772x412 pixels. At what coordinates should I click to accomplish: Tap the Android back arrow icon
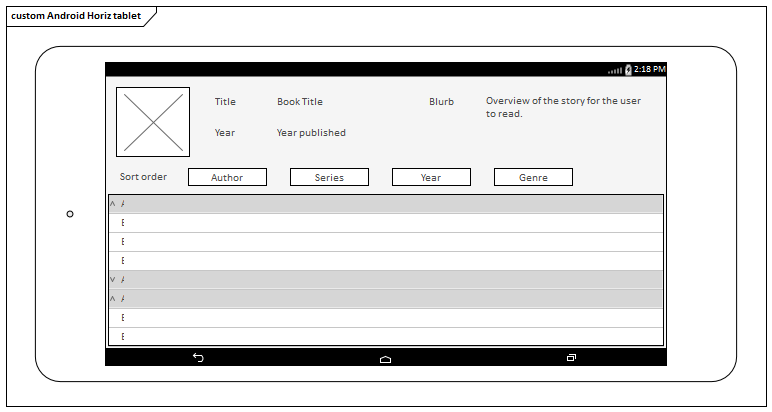tap(198, 357)
